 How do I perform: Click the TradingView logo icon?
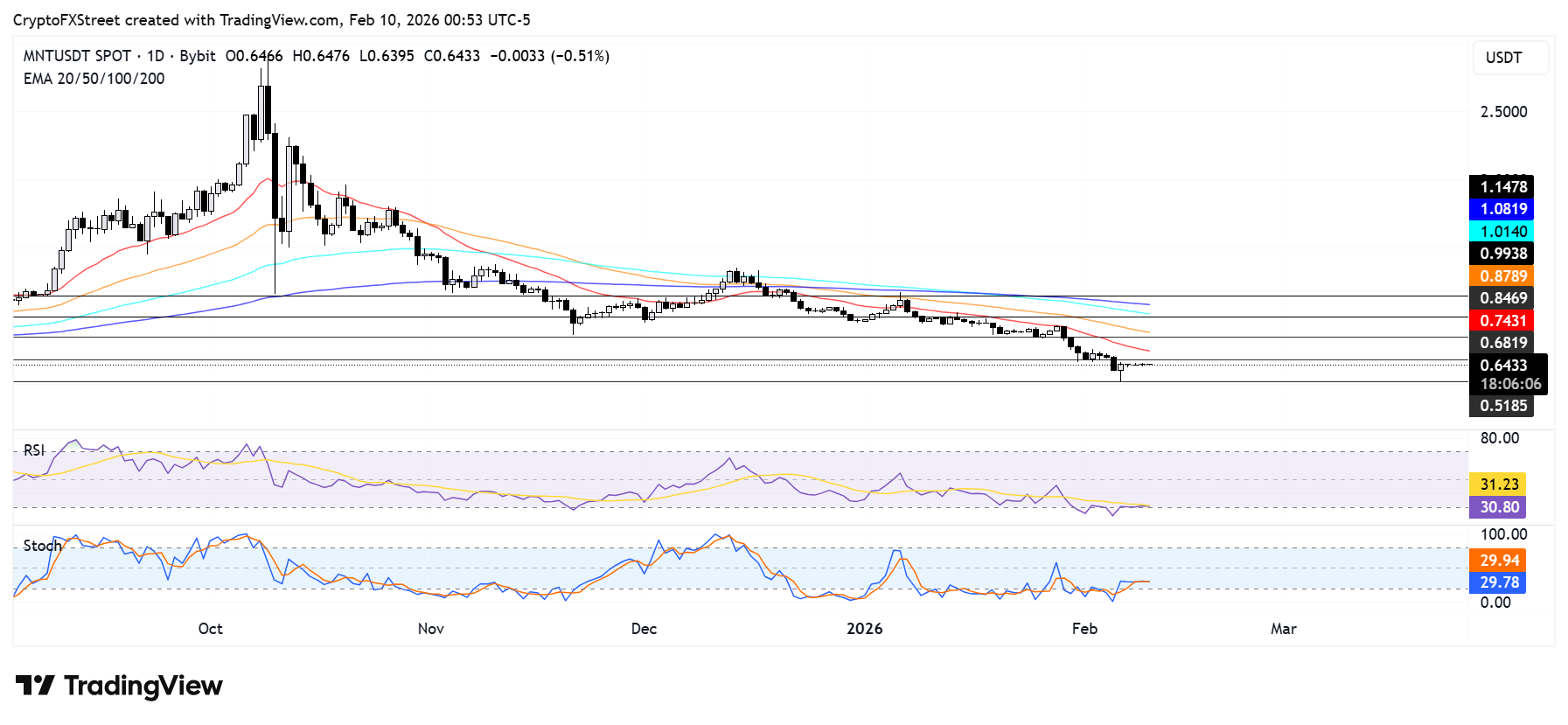click(35, 685)
